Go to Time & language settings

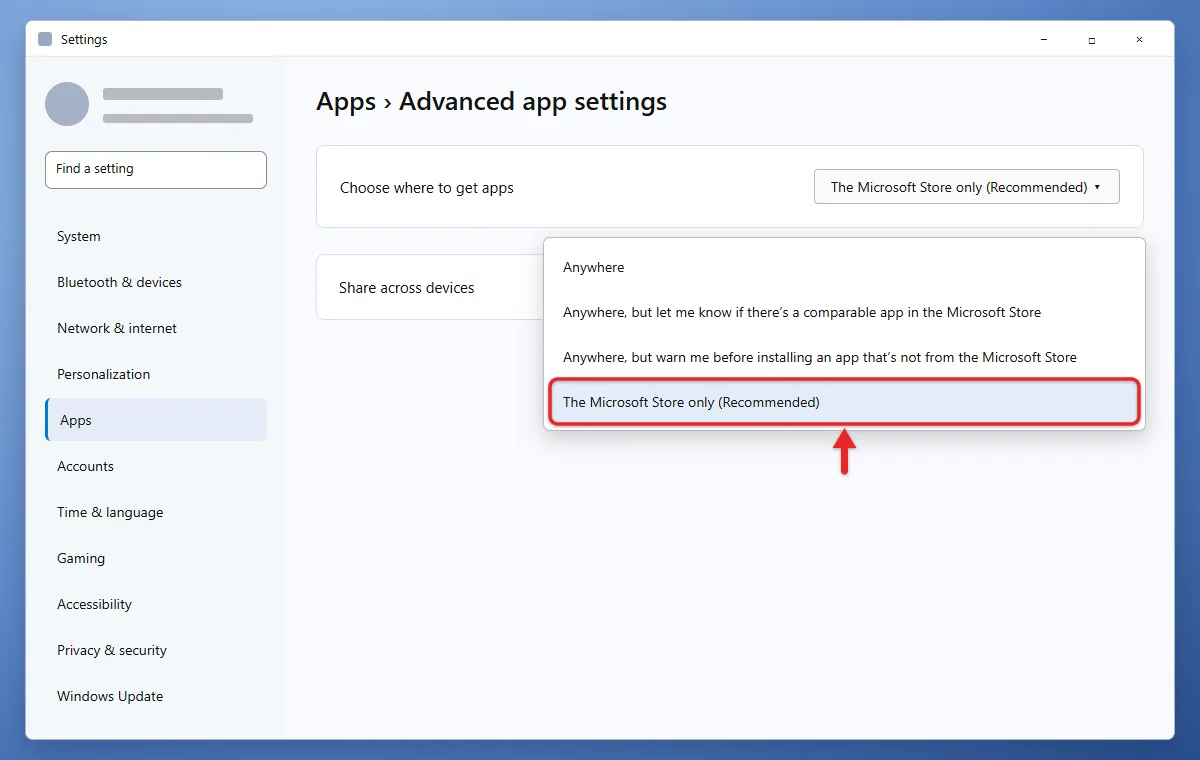pyautogui.click(x=156, y=513)
